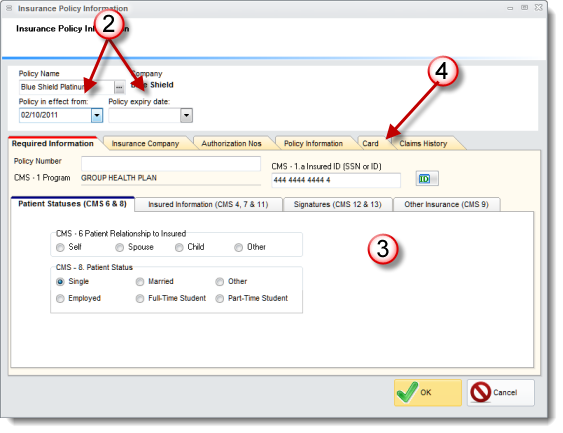Open policy name lookup ellipsis button
The image size is (563, 433).
pyautogui.click(x=119, y=87)
